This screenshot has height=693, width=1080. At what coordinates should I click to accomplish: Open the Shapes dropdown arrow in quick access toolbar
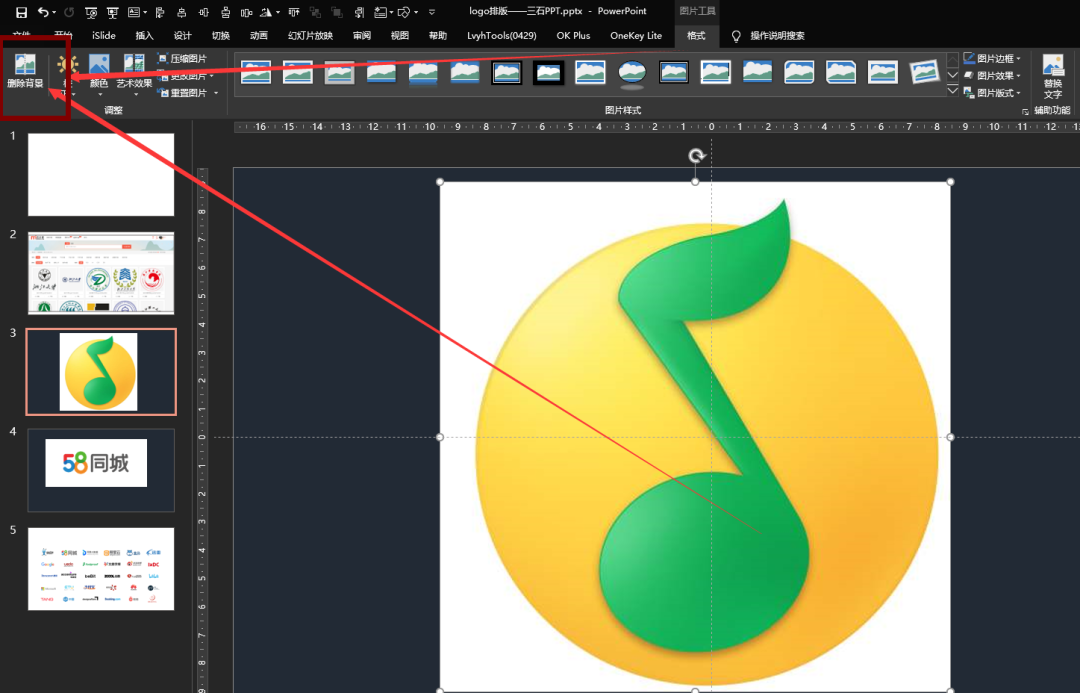(x=416, y=12)
